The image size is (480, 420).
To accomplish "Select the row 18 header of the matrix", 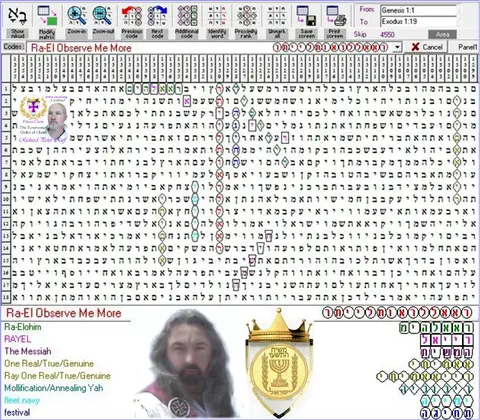I will pos(6,296).
